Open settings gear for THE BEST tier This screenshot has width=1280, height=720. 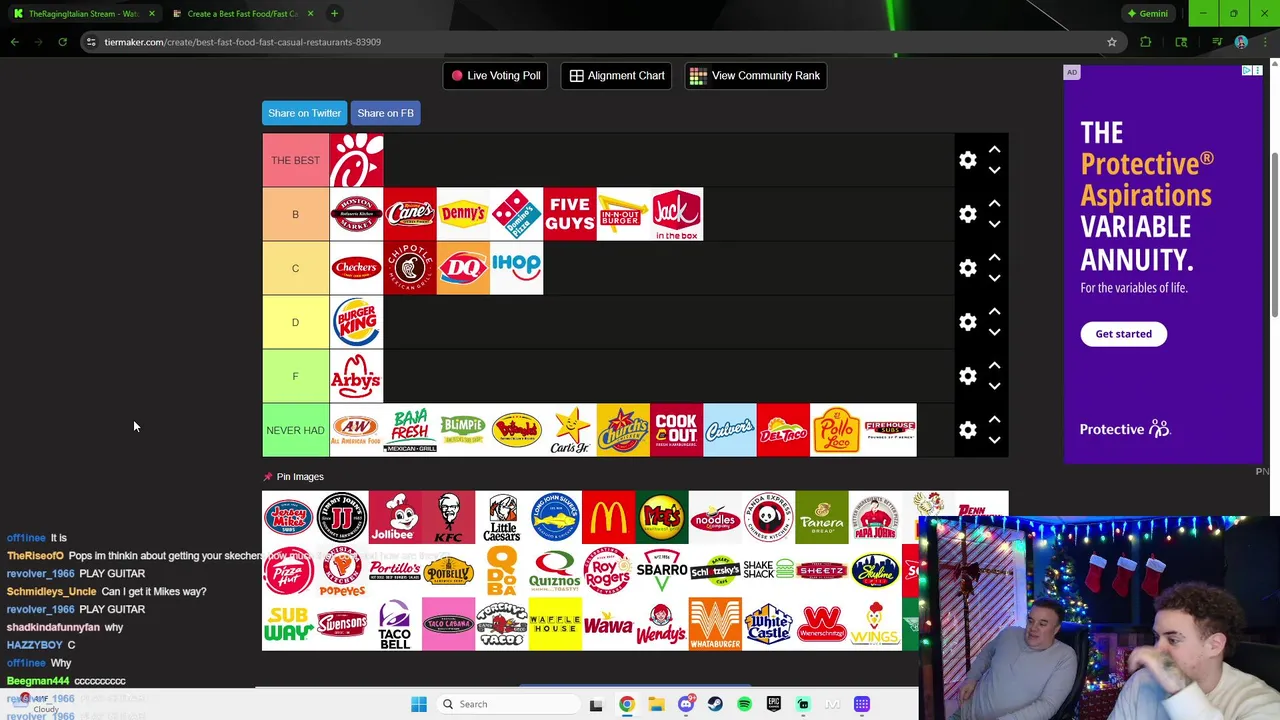point(968,160)
